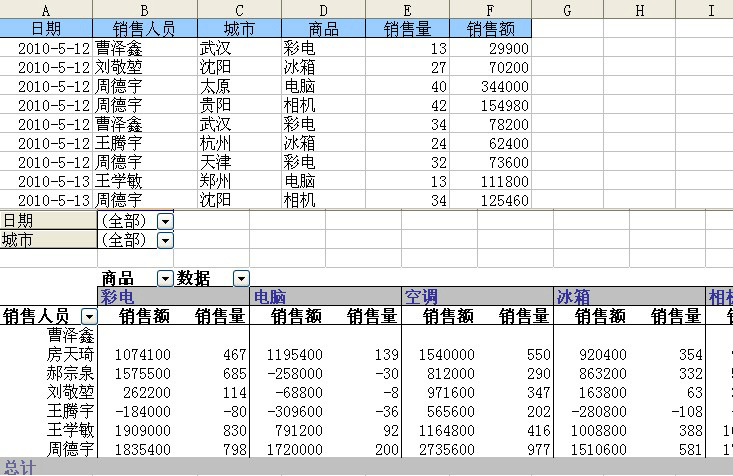The width and height of the screenshot is (733, 476).
Task: Select pivot value 1510600
Action: tap(592, 449)
